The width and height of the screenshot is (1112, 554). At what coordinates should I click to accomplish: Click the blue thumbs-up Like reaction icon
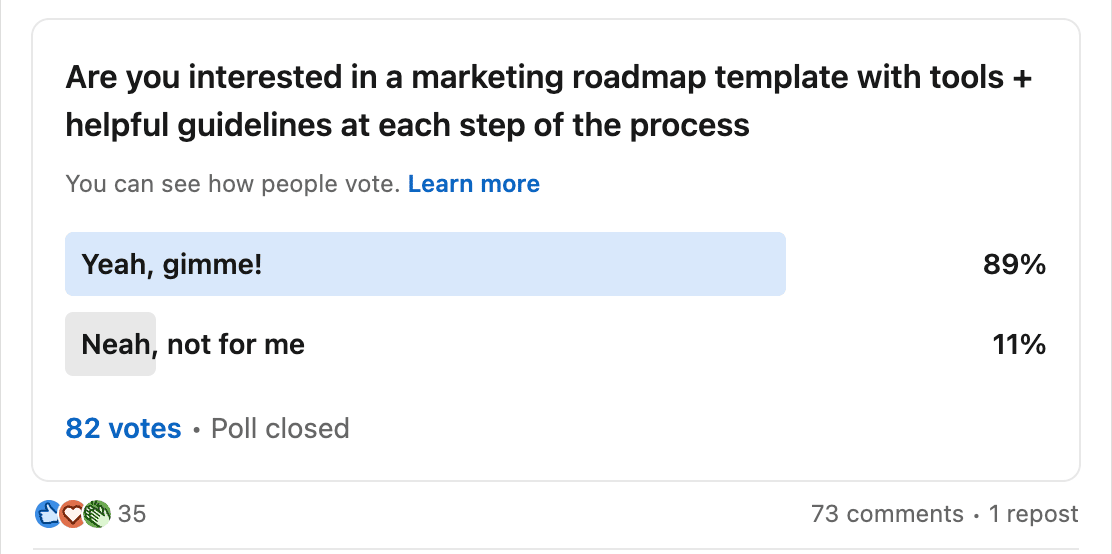point(48,514)
